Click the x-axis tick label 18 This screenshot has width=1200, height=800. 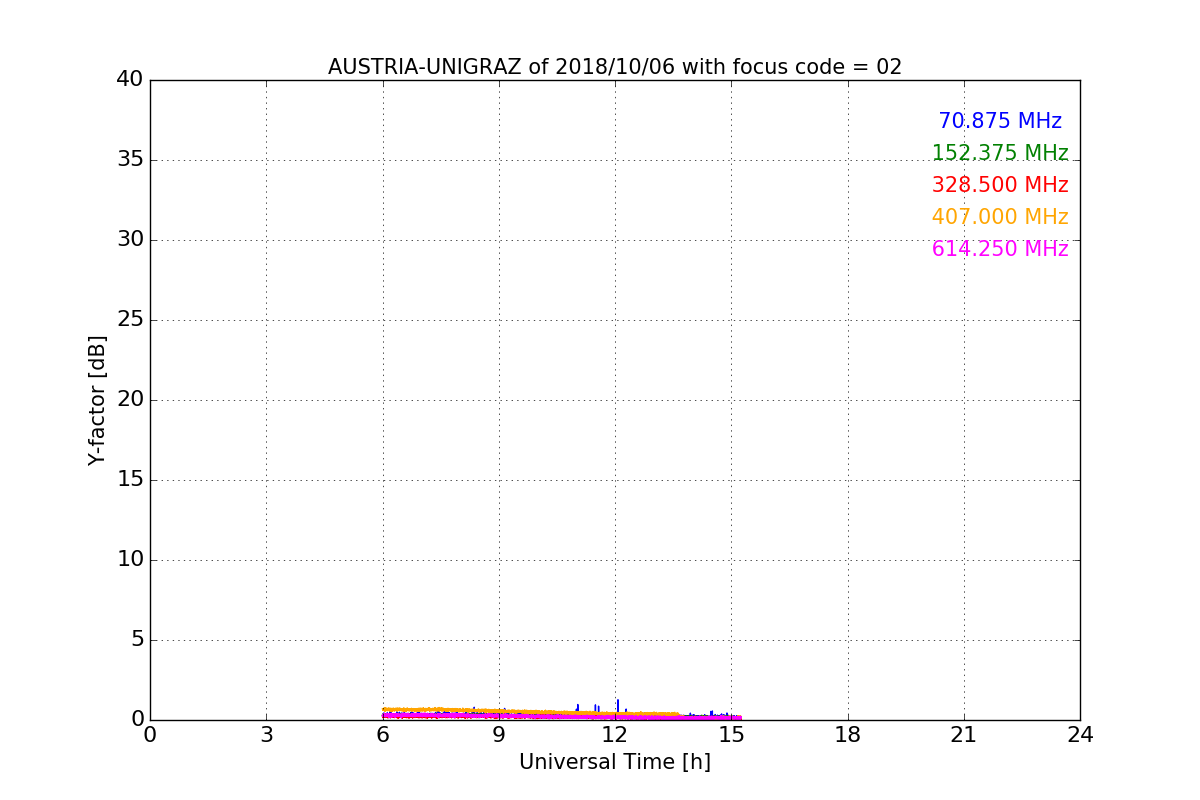point(848,735)
